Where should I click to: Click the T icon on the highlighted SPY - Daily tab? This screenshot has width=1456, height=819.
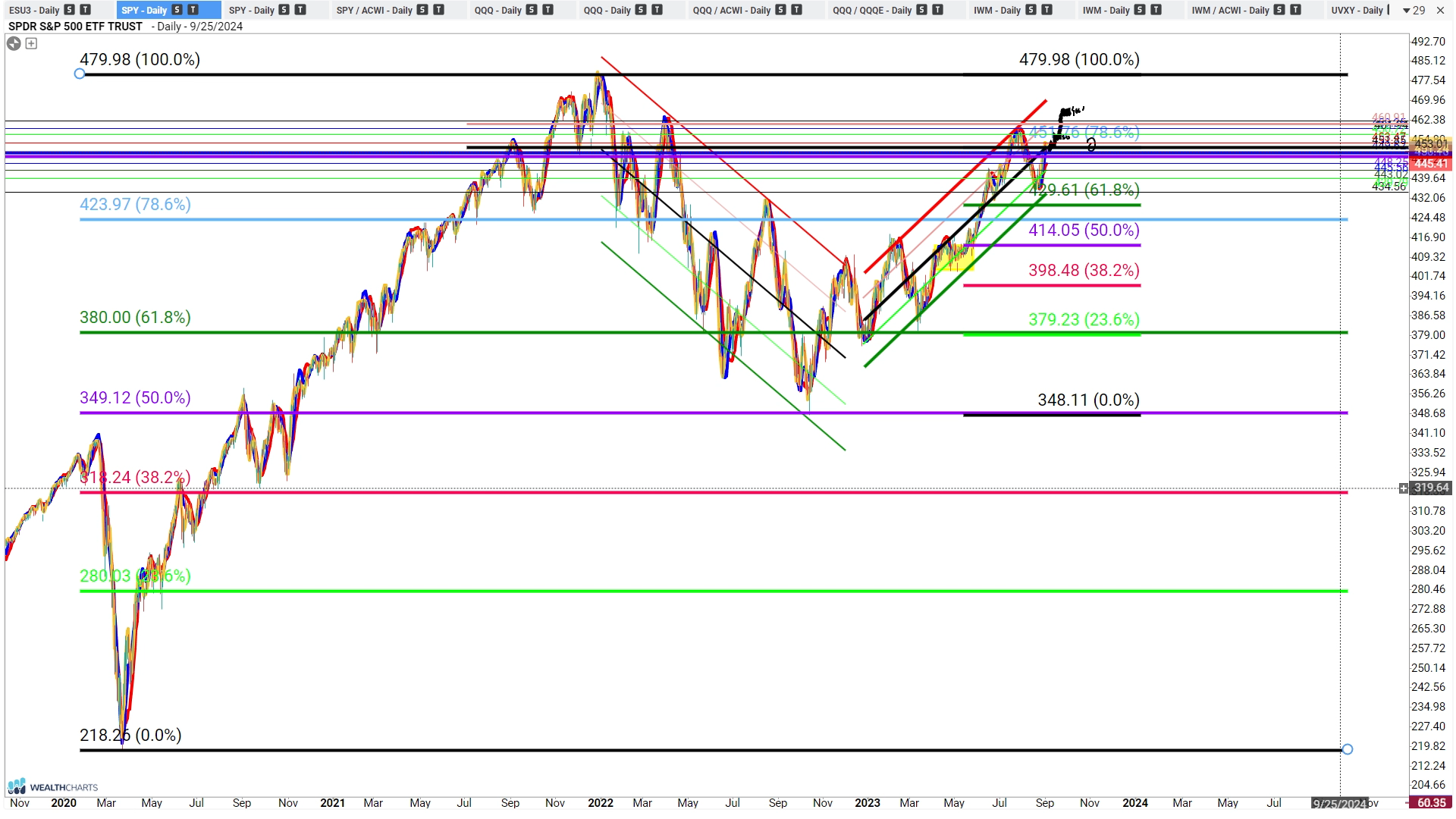click(193, 10)
